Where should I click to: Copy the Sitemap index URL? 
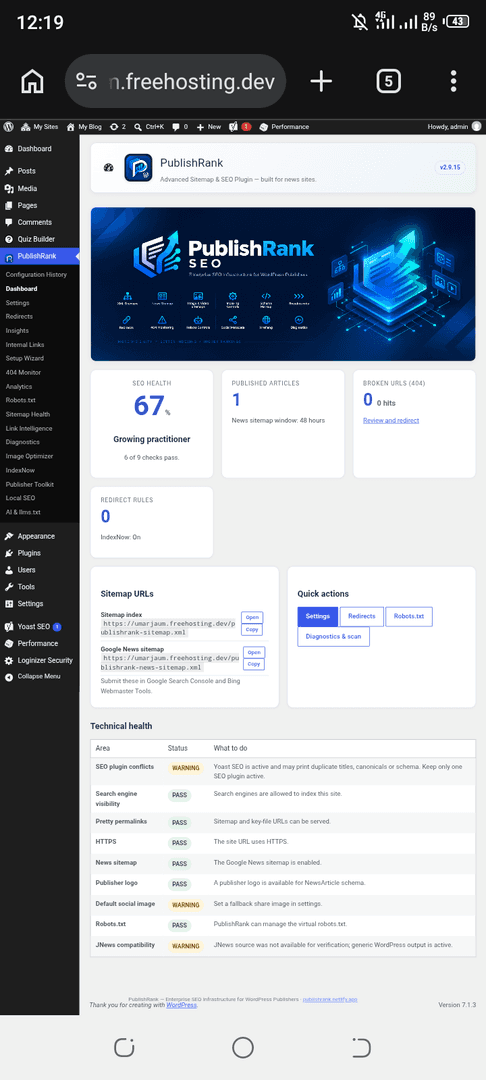252,630
